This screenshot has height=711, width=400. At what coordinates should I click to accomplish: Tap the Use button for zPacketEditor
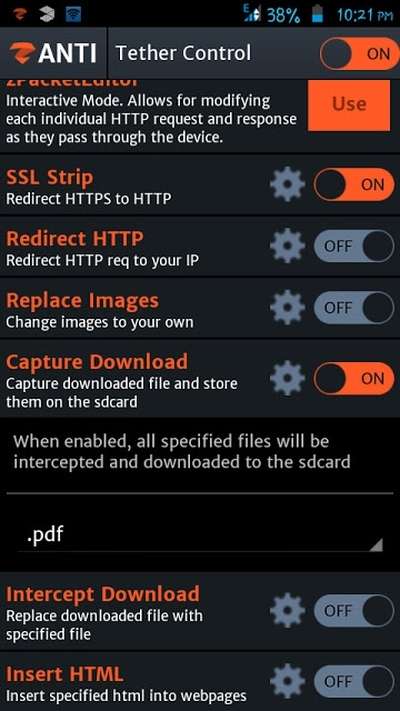pyautogui.click(x=349, y=105)
